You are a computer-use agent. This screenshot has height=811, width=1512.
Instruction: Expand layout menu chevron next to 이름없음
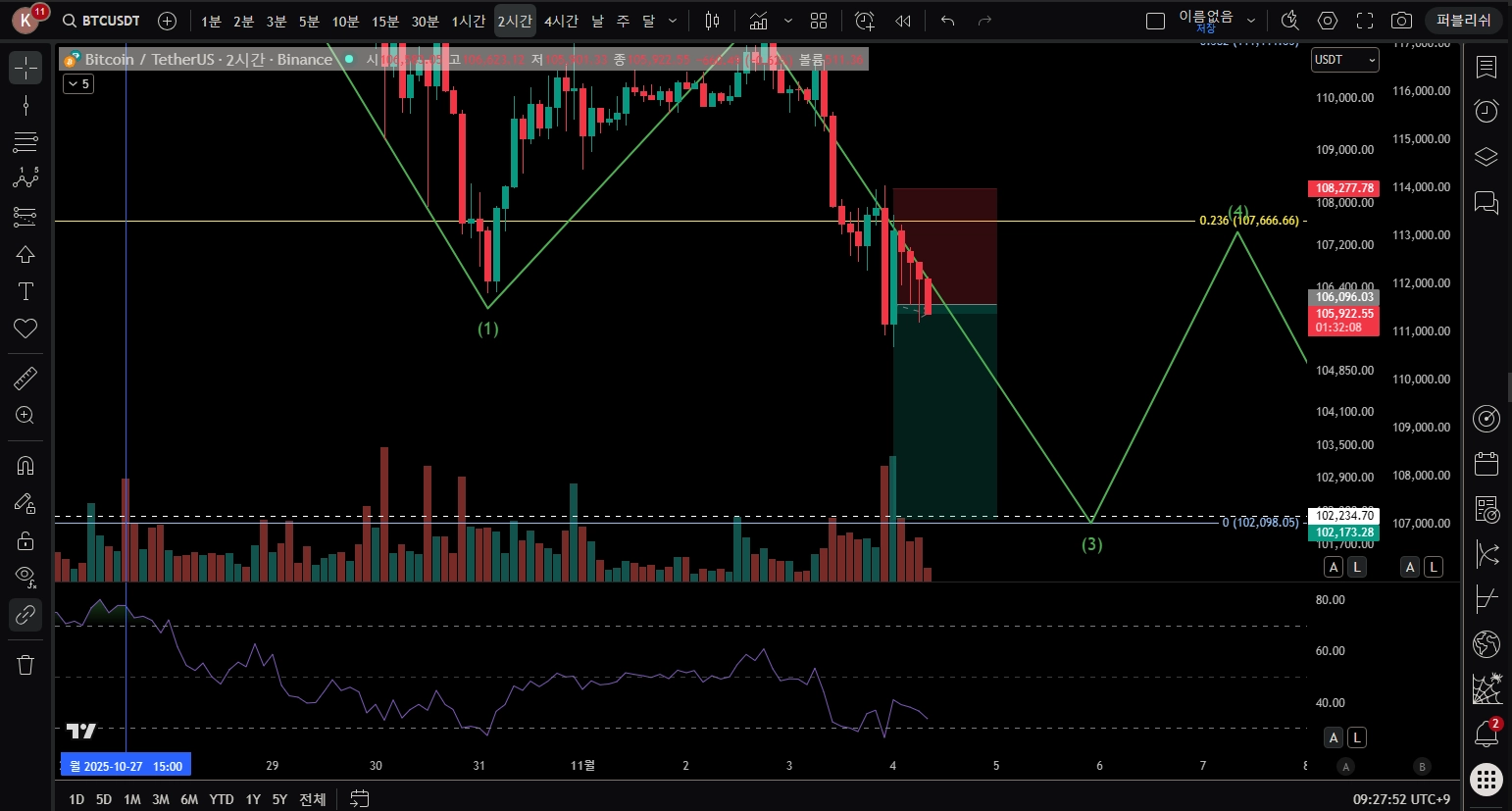(x=1251, y=21)
